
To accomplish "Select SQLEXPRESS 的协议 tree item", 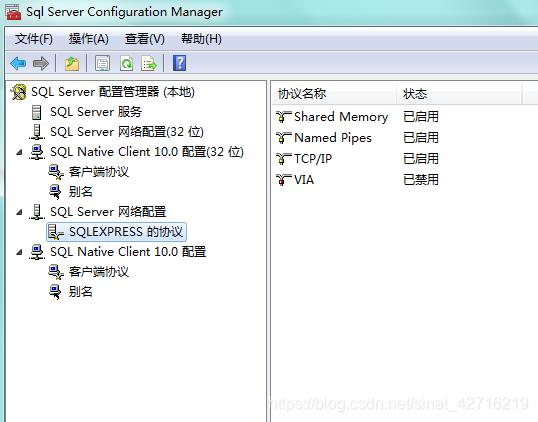I will 116,232.
